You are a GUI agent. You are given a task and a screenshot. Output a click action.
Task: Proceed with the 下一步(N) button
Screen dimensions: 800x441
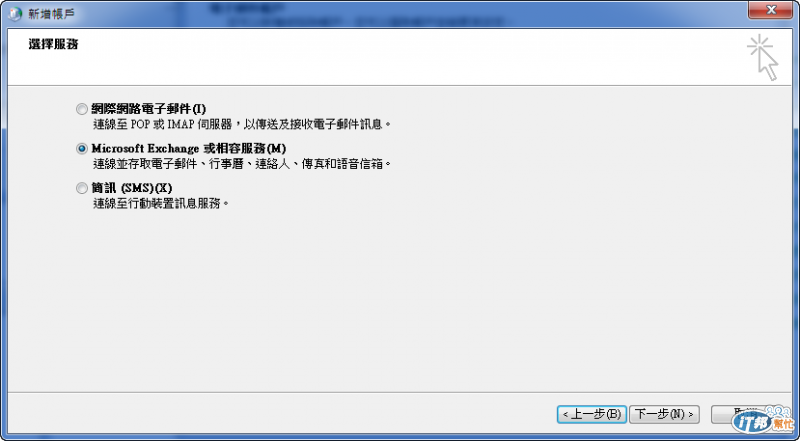[x=664, y=414]
